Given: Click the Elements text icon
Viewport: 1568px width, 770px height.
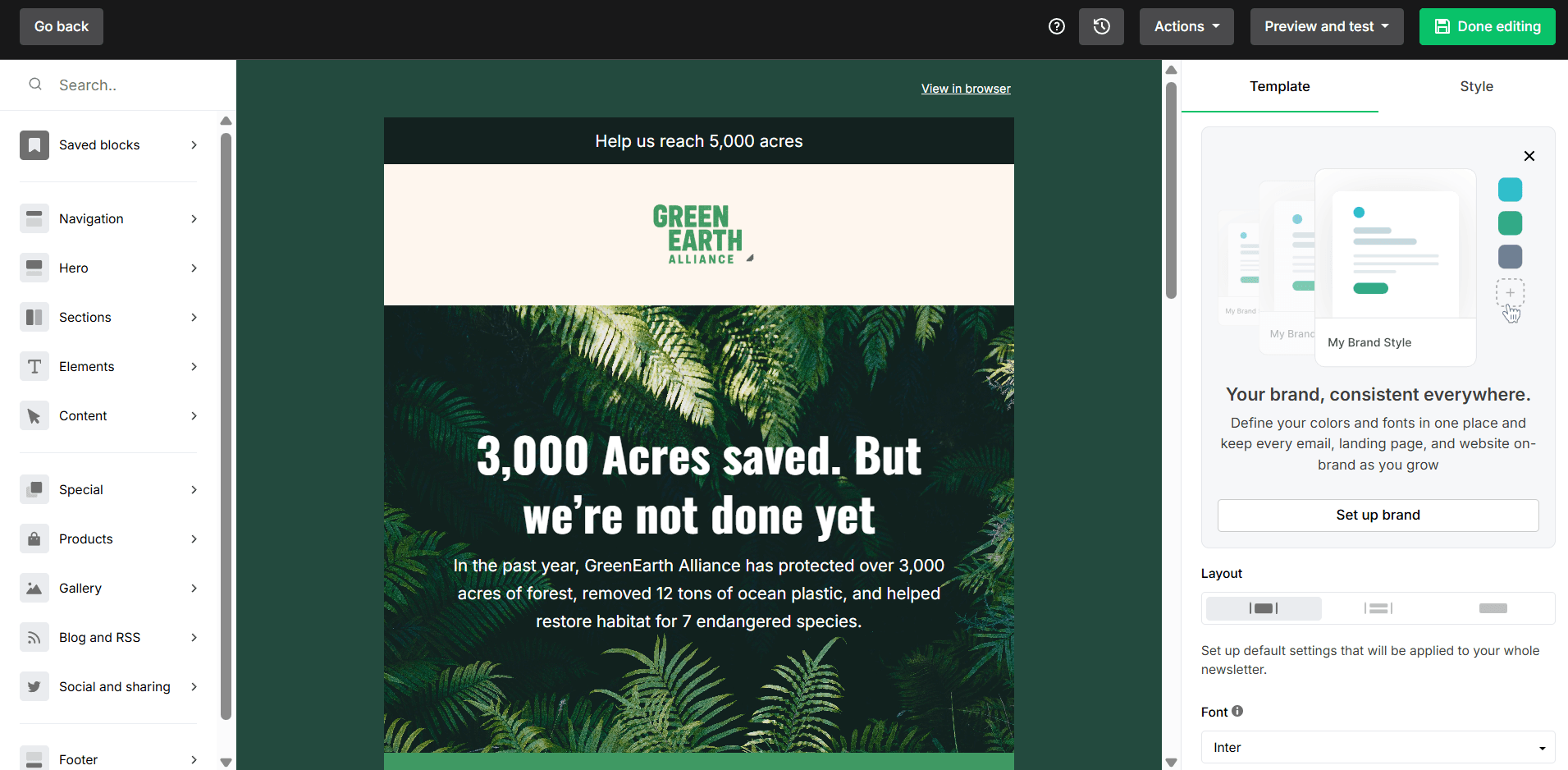Looking at the screenshot, I should pyautogui.click(x=34, y=367).
